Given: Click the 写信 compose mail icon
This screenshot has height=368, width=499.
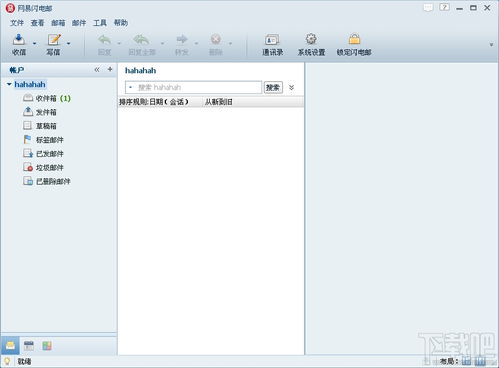Looking at the screenshot, I should click(x=54, y=39).
